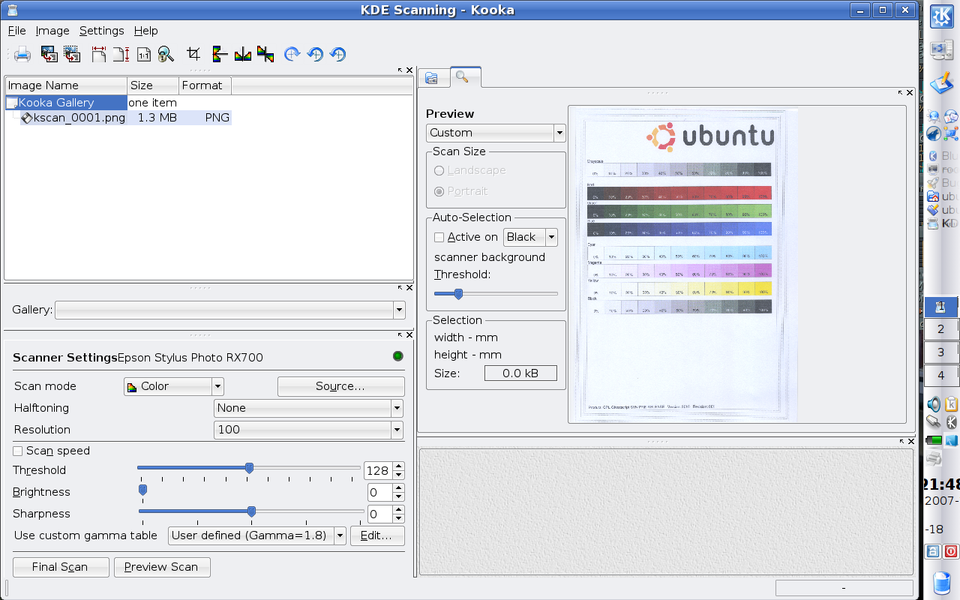The width and height of the screenshot is (960, 600).
Task: Scale image to width icon
Action: pos(99,54)
